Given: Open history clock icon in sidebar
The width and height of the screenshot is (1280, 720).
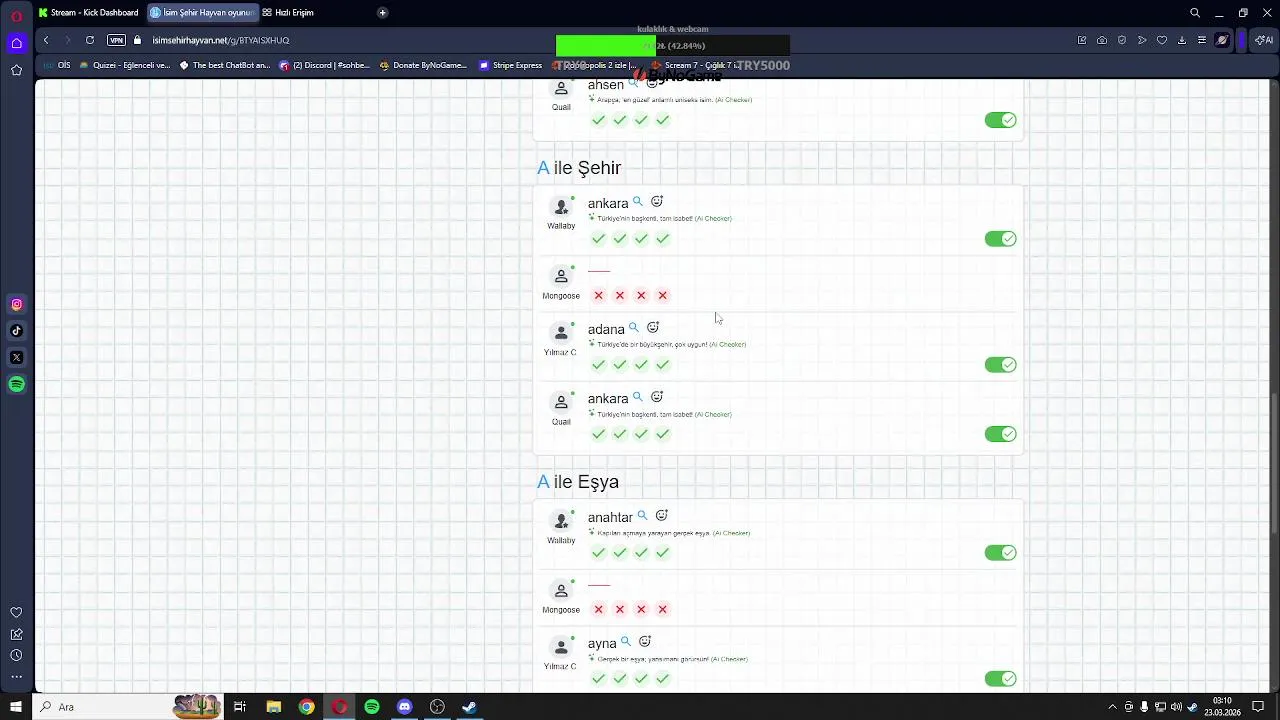Looking at the screenshot, I should point(16,655).
